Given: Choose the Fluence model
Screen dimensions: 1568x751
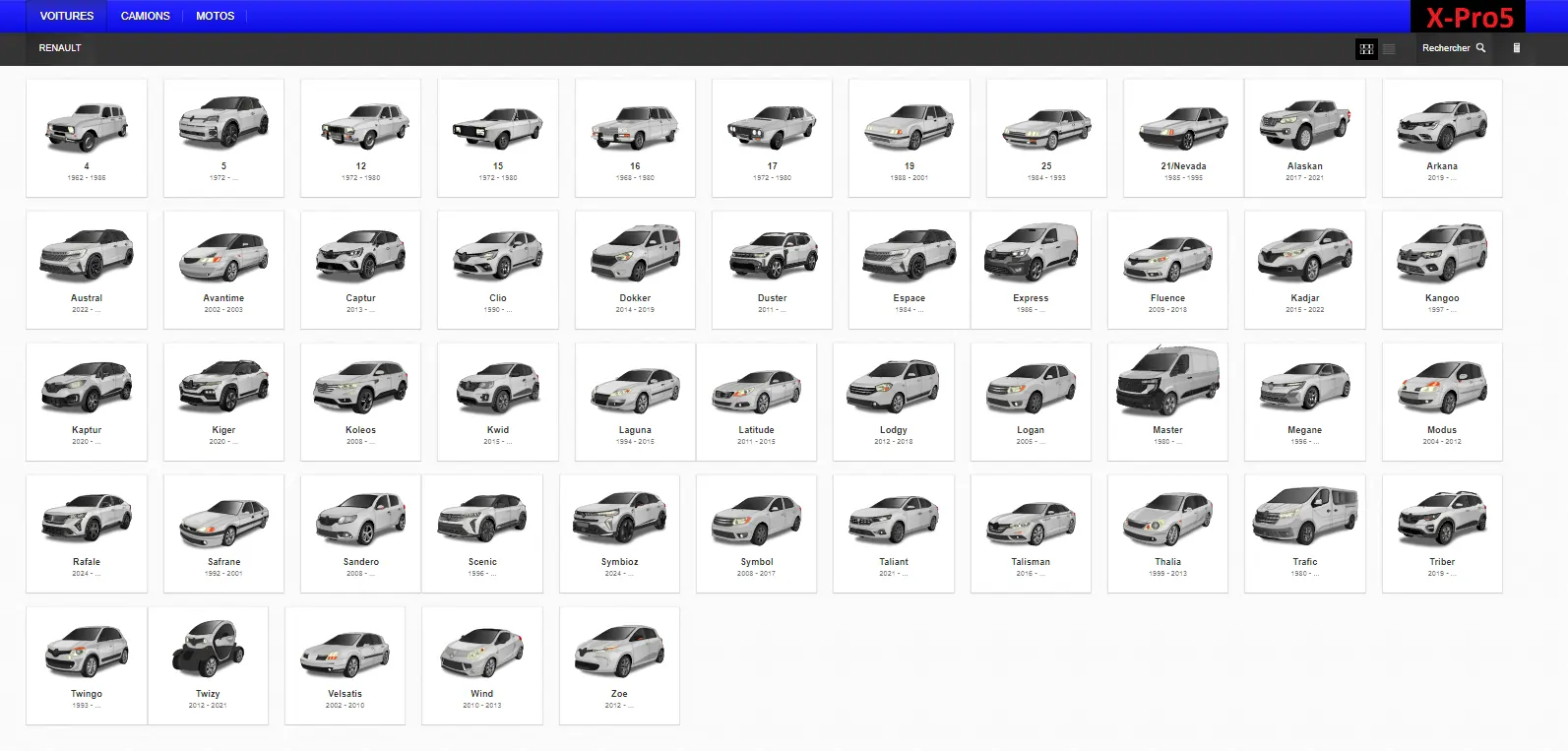Looking at the screenshot, I should (1167, 270).
